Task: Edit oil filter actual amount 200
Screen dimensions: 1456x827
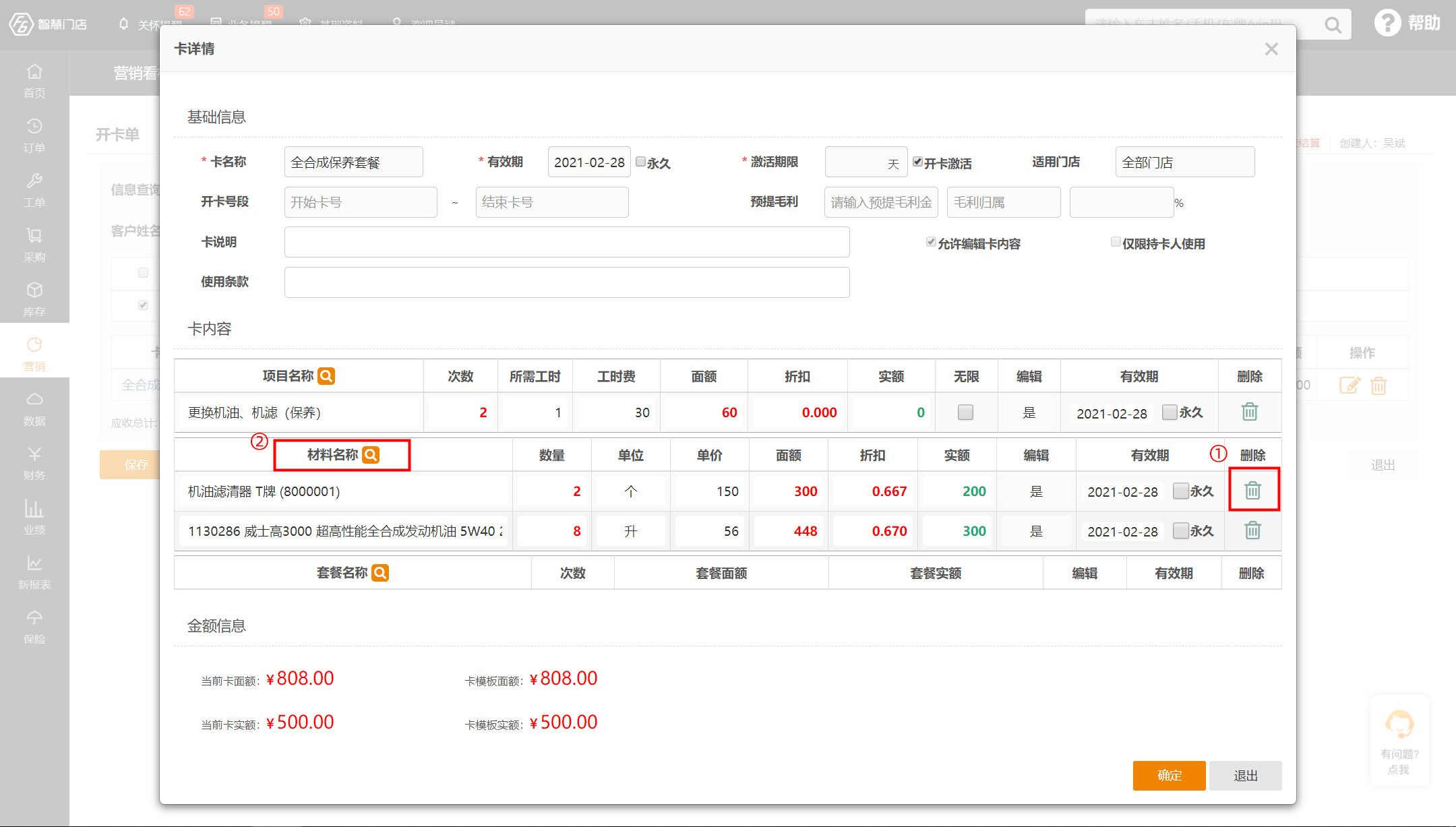Action: coord(957,491)
